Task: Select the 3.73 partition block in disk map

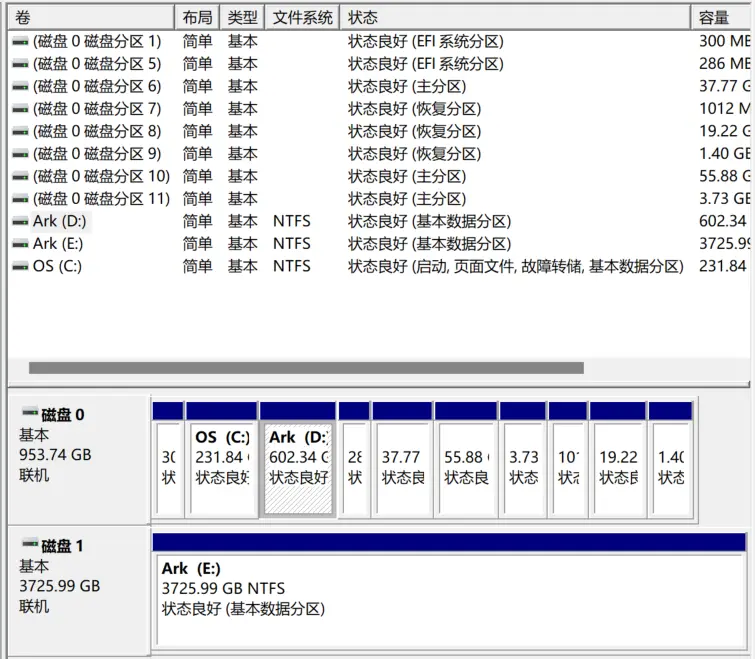Action: tap(523, 459)
